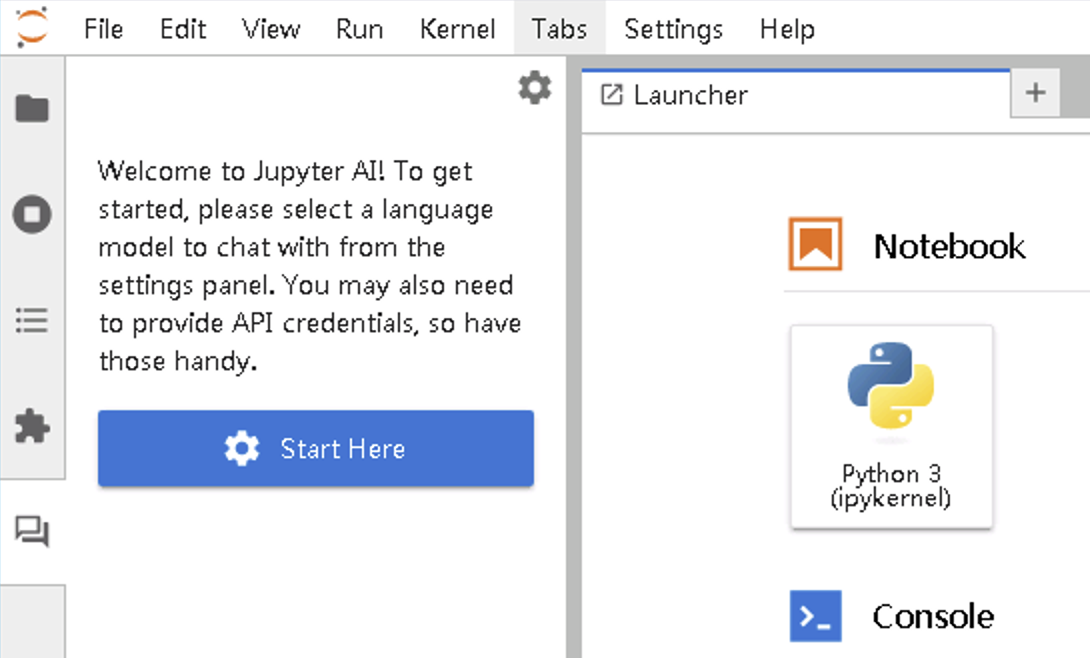Open the File Browser folder icon
The height and width of the screenshot is (658, 1090).
[32, 108]
